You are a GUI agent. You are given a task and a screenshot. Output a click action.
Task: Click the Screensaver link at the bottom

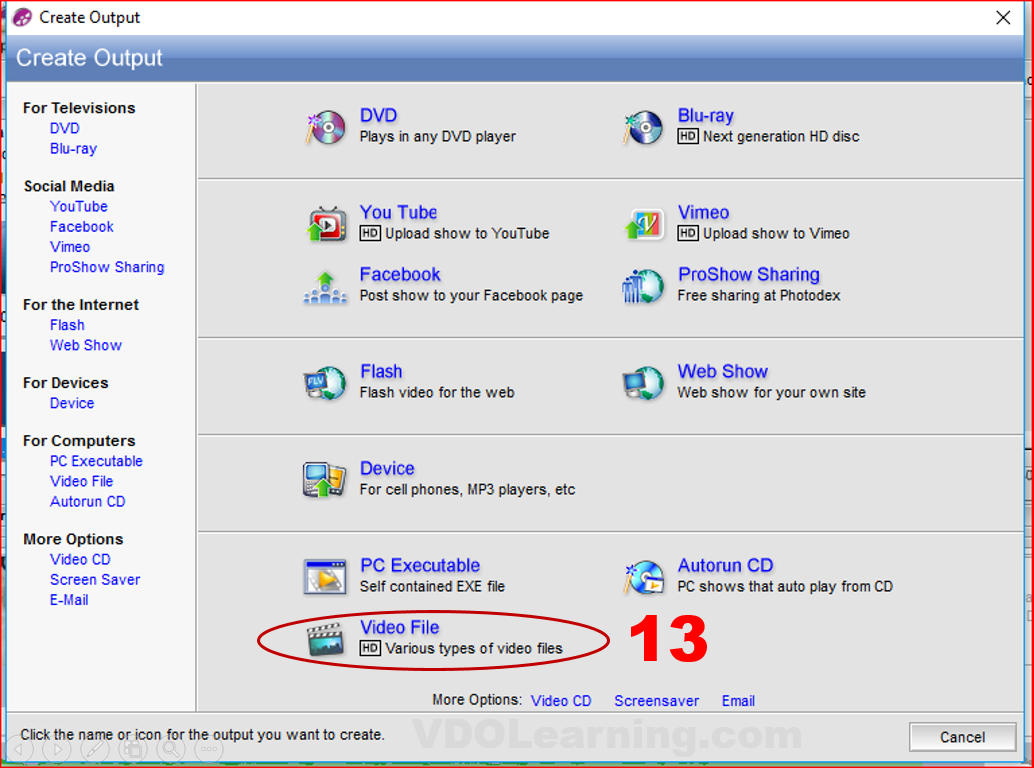coord(657,701)
